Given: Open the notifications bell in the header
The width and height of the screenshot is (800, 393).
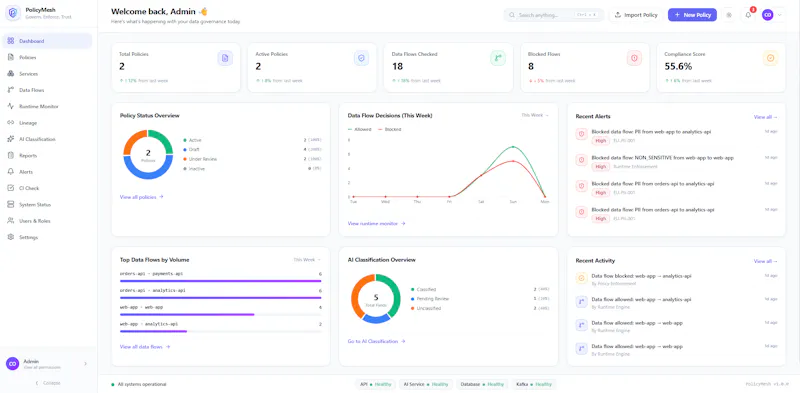Looking at the screenshot, I should (x=748, y=15).
